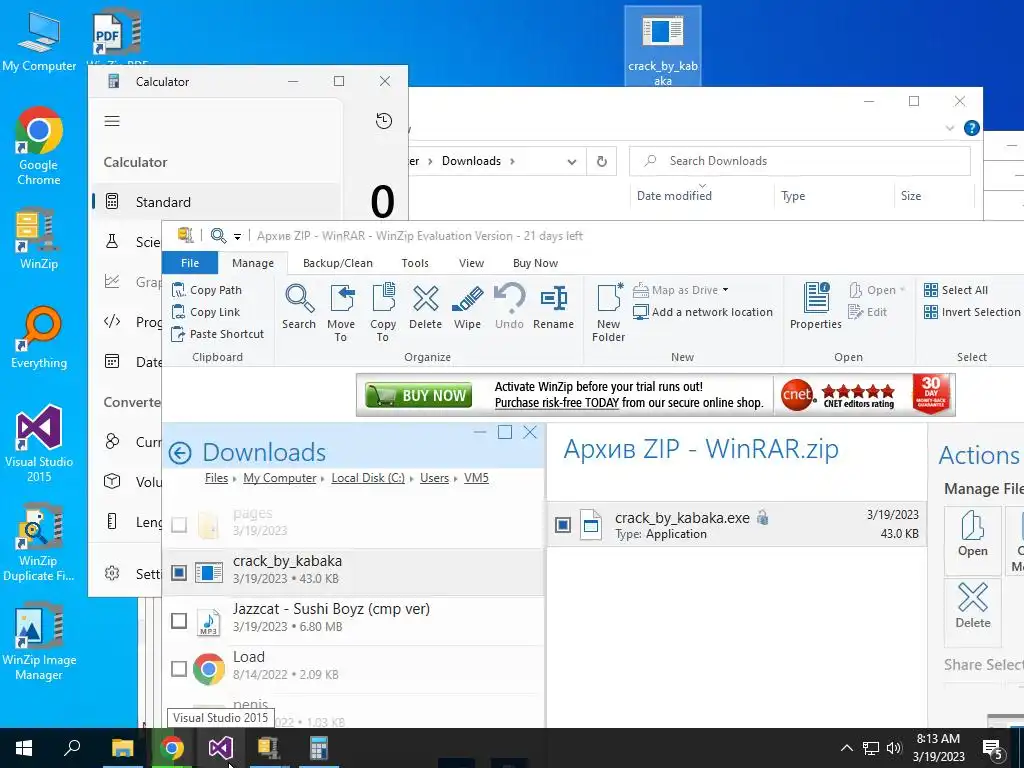This screenshot has height=768, width=1024.
Task: Click the Rename icon
Action: point(553,306)
